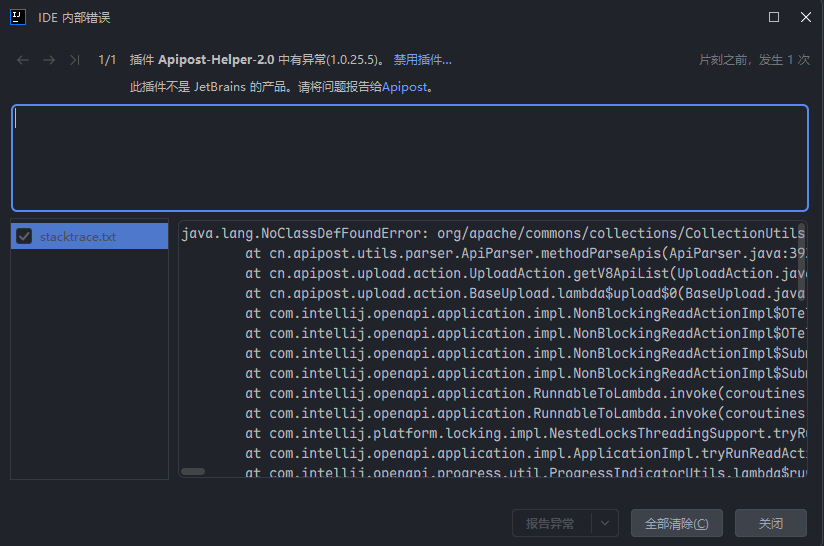Uncheck the stacktrace.txt attachment checkbox

point(24,236)
